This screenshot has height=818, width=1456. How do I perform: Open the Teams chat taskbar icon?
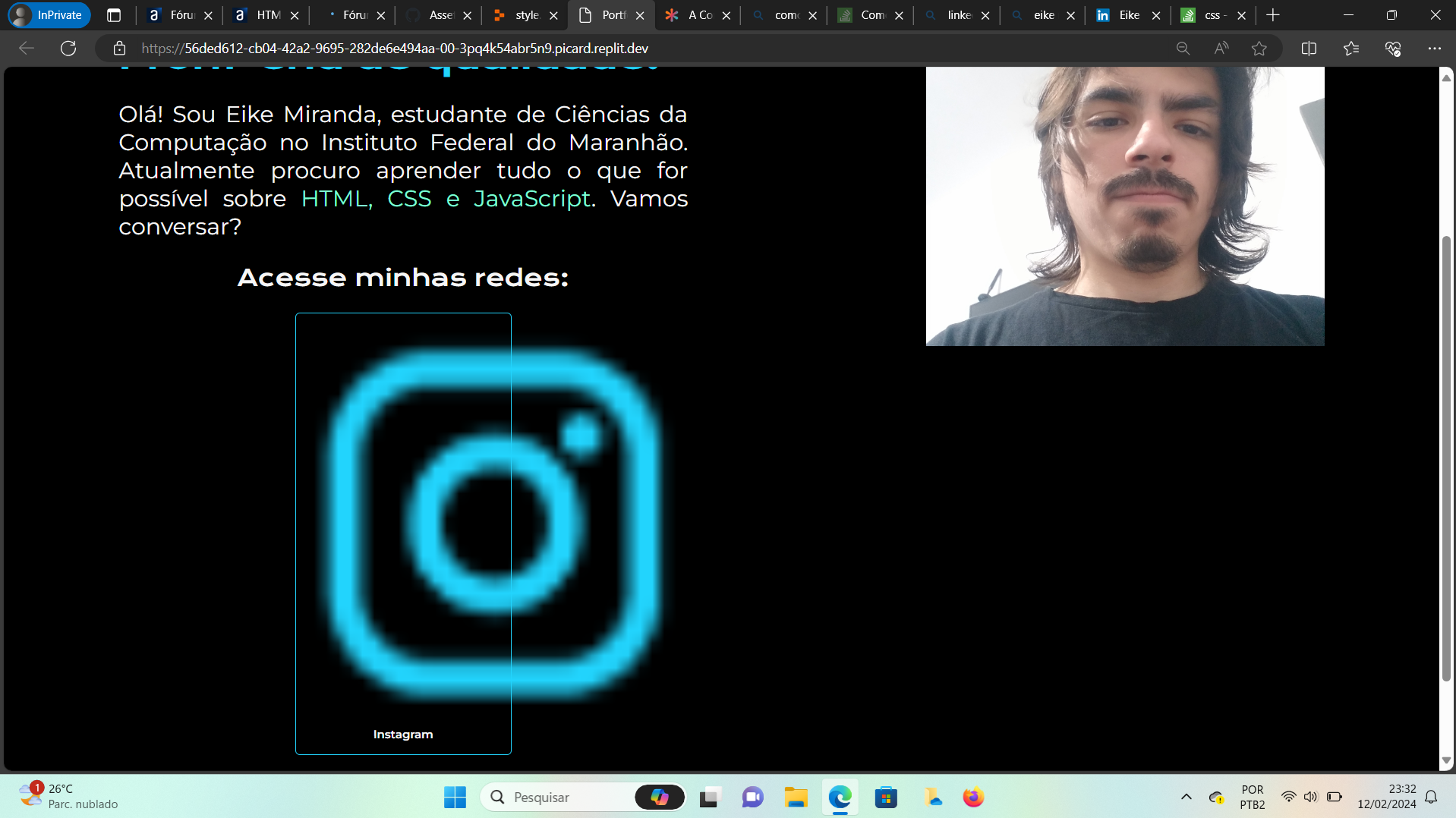point(752,798)
